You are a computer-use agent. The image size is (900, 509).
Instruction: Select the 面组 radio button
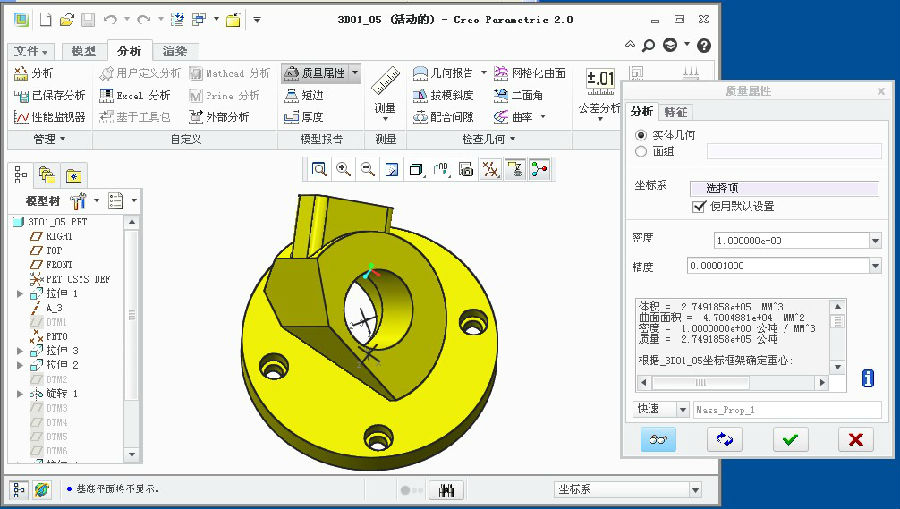642,152
